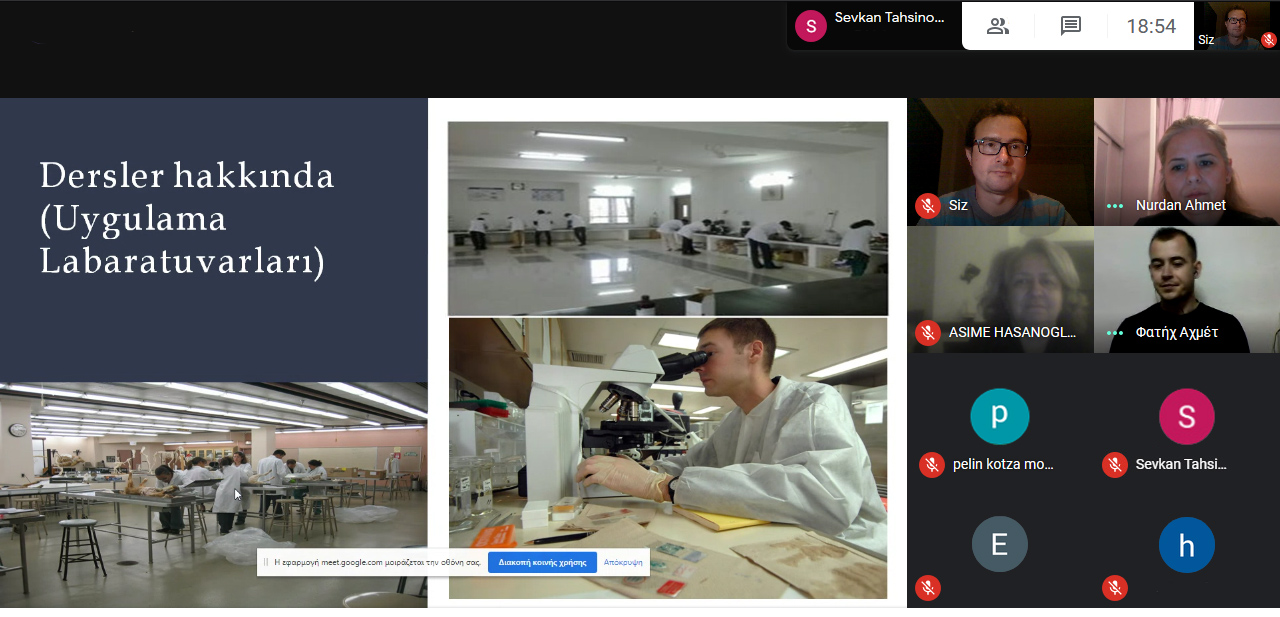Click the 'Dersler hakkında' slide title

pos(187,176)
